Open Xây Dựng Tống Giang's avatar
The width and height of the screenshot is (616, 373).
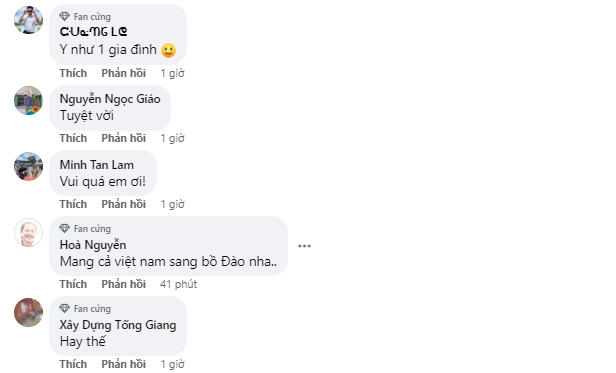[28, 312]
